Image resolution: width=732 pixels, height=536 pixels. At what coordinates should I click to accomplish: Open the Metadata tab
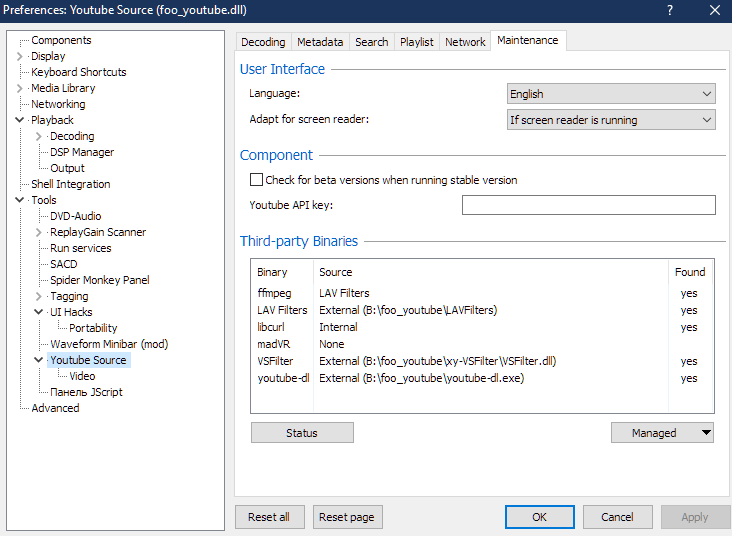coord(320,42)
